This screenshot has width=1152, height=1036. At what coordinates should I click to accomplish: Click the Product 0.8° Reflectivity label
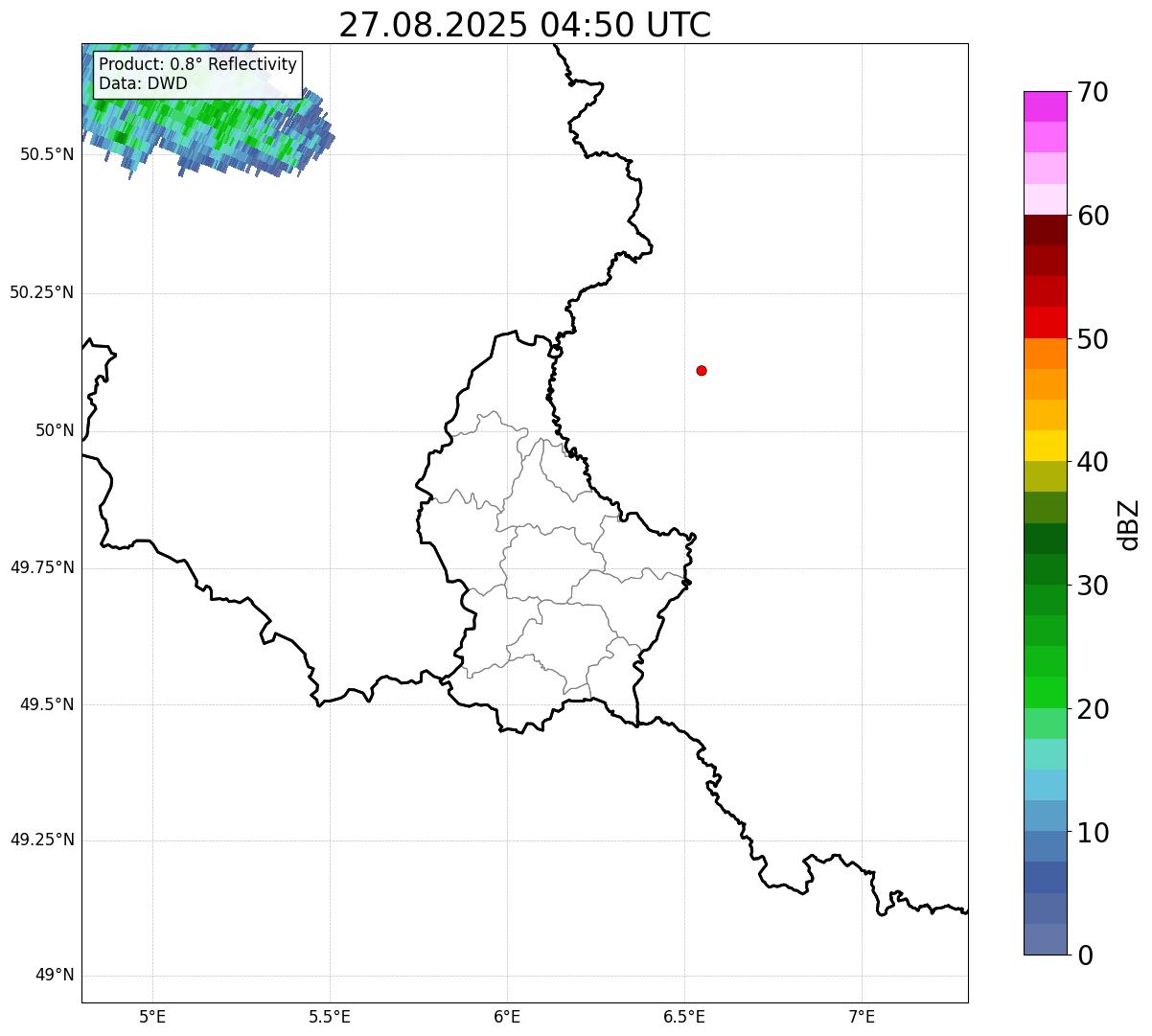click(198, 64)
